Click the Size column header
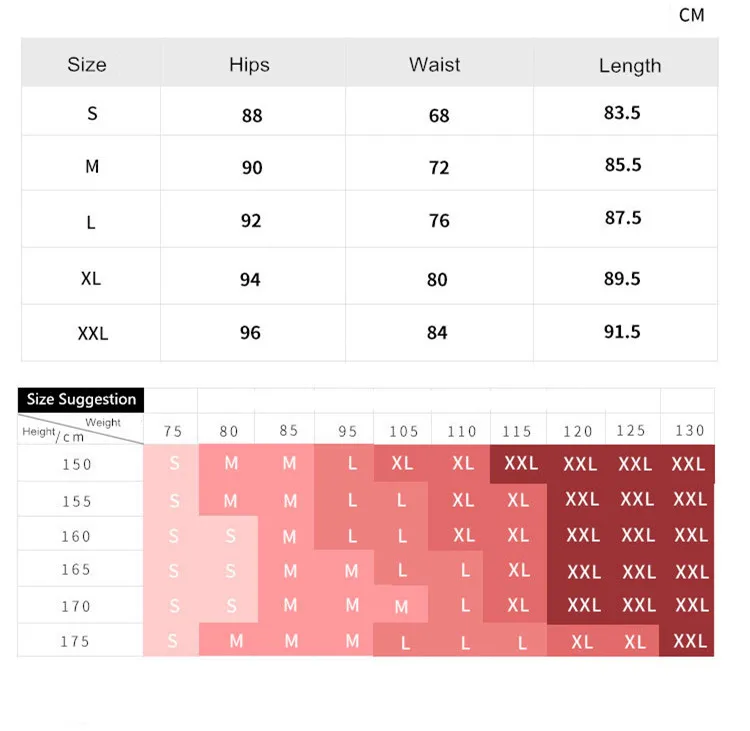Screen dimensions: 750x731 (x=87, y=65)
